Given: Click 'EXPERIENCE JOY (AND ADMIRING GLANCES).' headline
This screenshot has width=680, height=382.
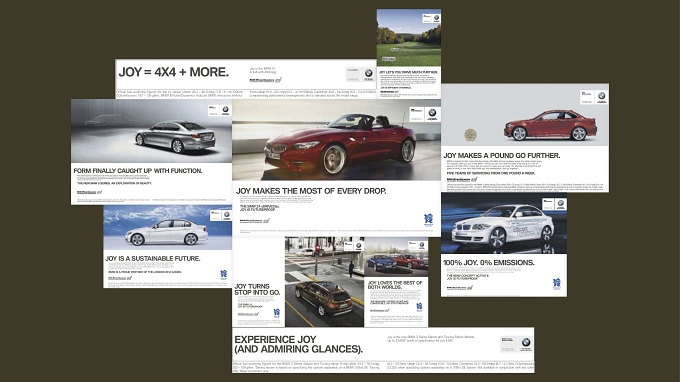Looking at the screenshot, I should click(x=298, y=344).
